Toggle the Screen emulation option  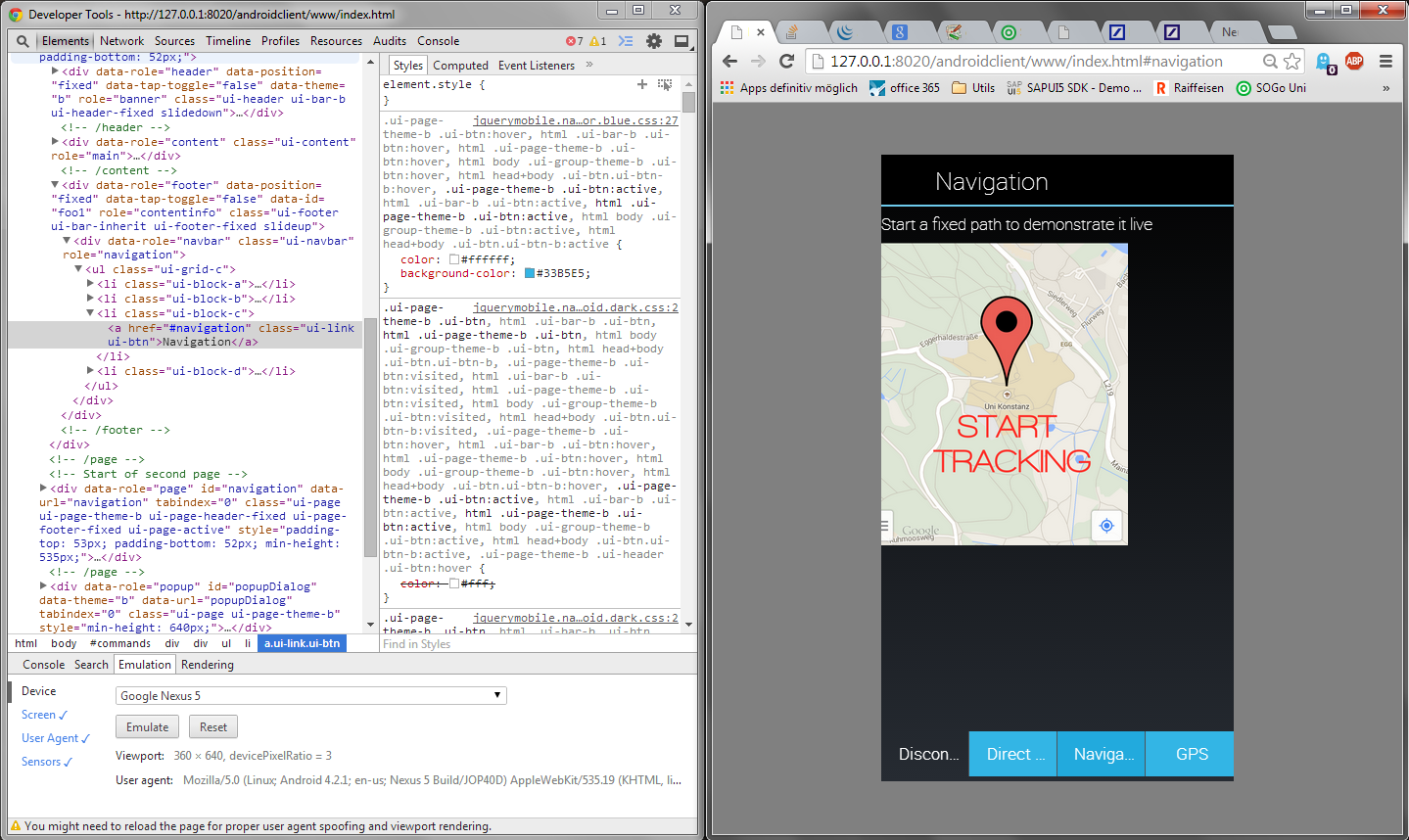pyautogui.click(x=44, y=715)
